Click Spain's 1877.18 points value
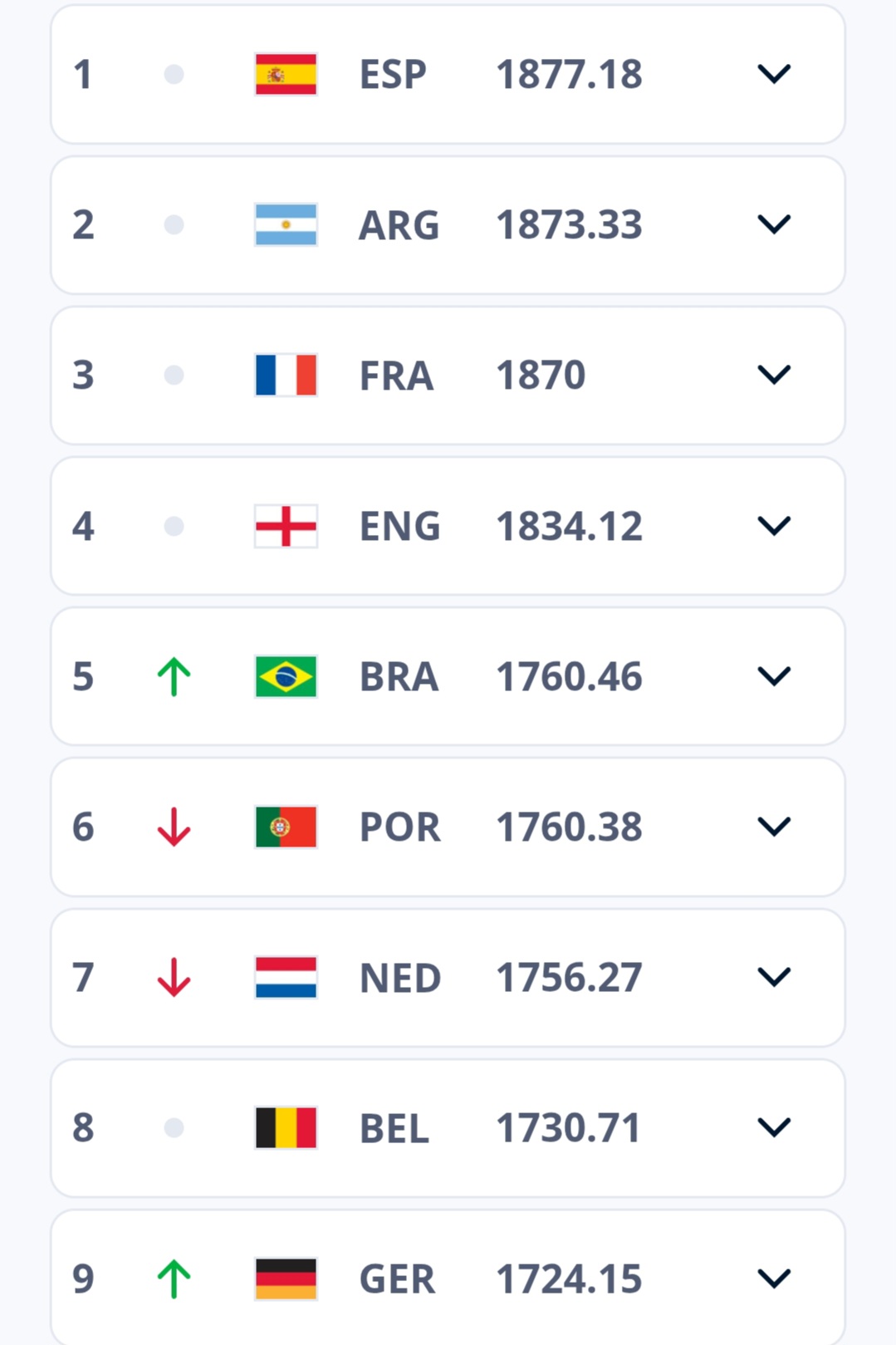Screen dimensions: 896x1345 click(569, 75)
